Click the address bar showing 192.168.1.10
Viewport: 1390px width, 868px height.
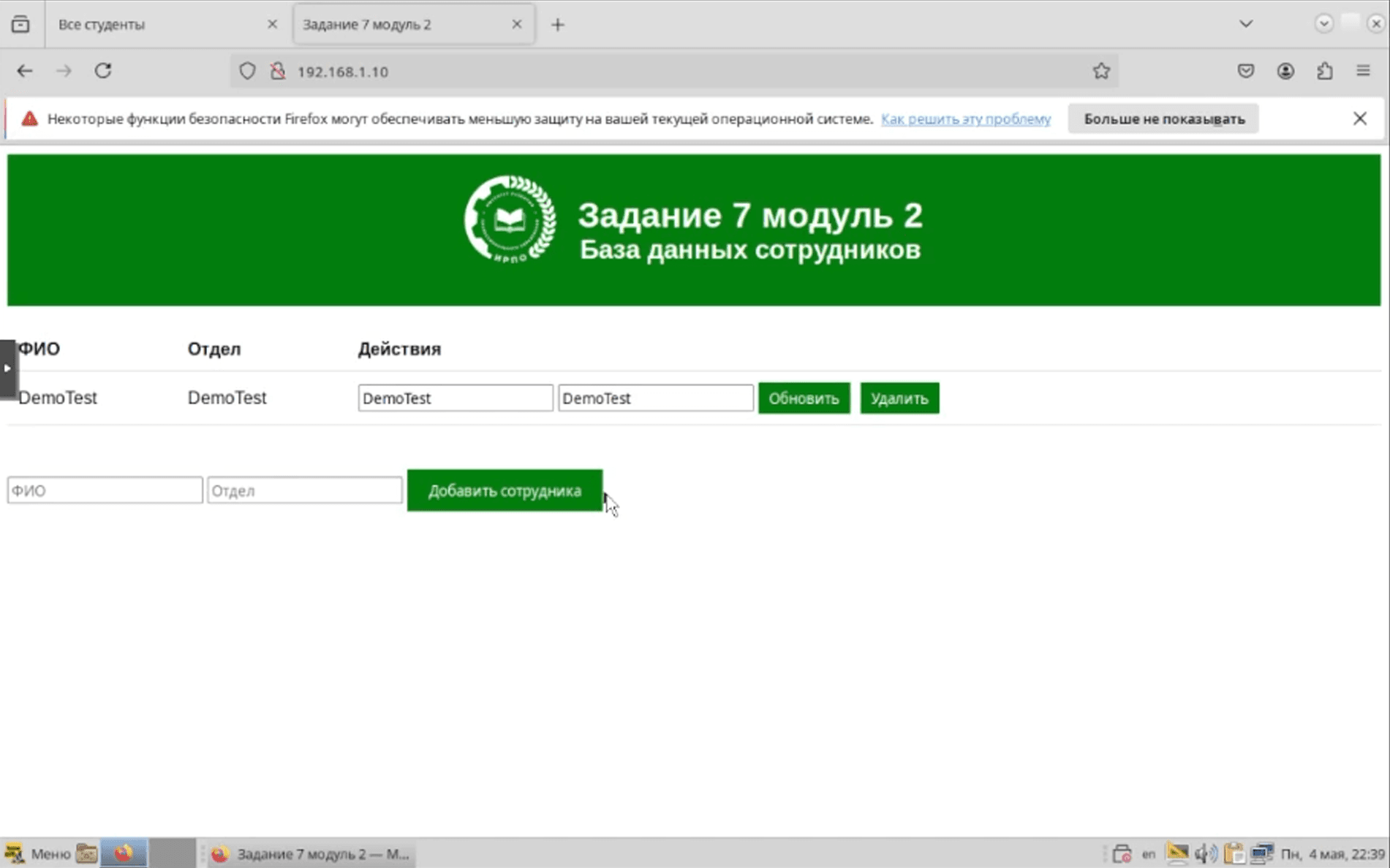pos(673,71)
